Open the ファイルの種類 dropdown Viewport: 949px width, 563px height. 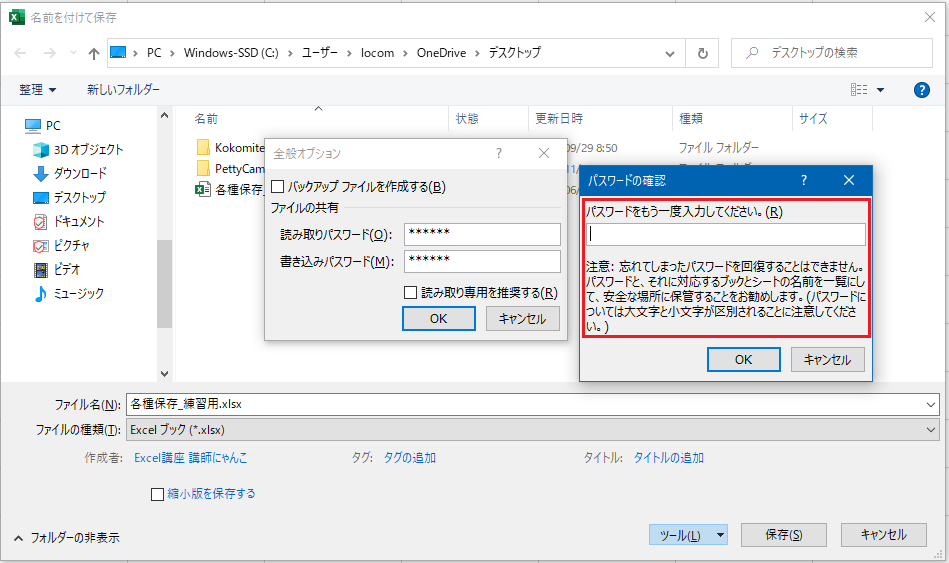click(x=533, y=430)
